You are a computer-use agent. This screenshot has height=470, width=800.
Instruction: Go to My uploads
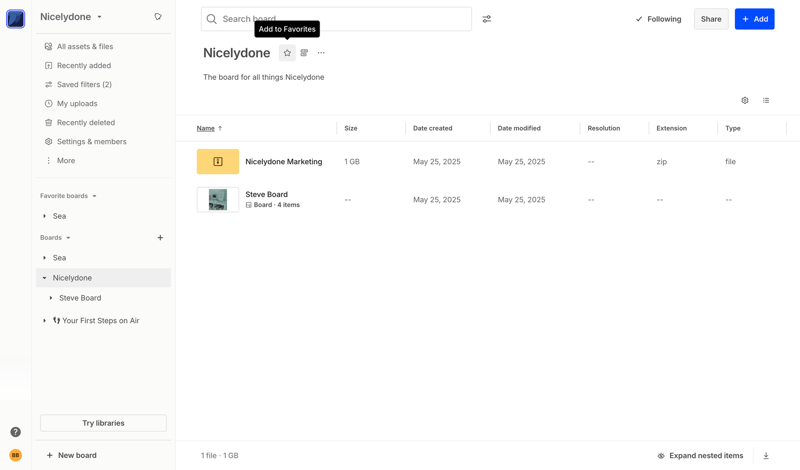pos(77,104)
